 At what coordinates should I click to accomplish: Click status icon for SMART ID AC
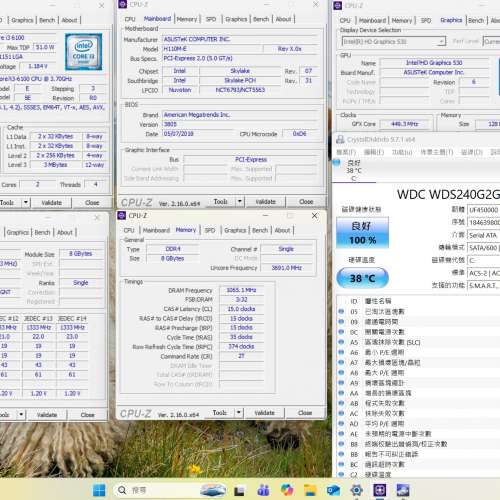coord(341,413)
